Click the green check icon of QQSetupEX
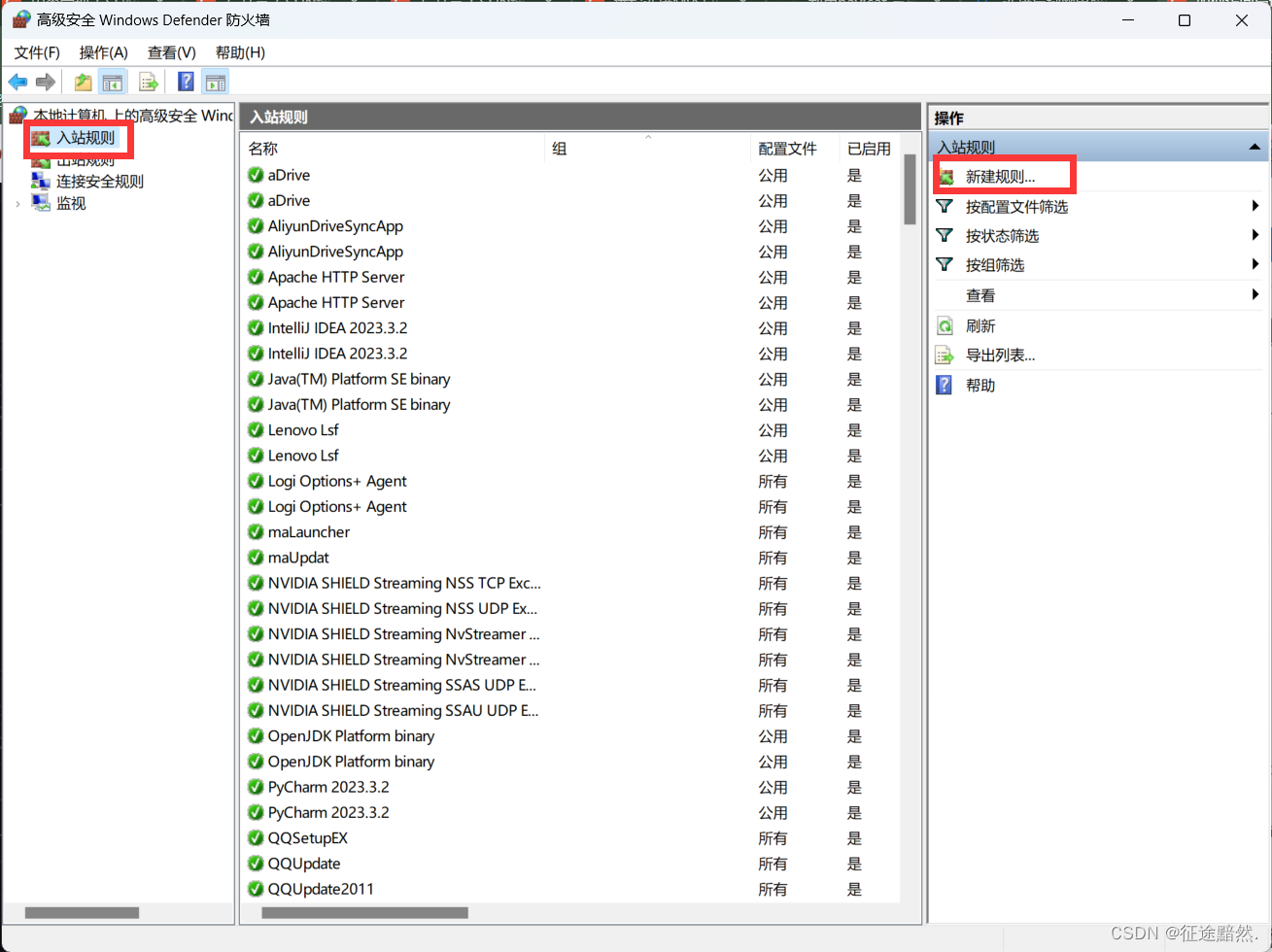This screenshot has width=1272, height=952. click(x=256, y=837)
